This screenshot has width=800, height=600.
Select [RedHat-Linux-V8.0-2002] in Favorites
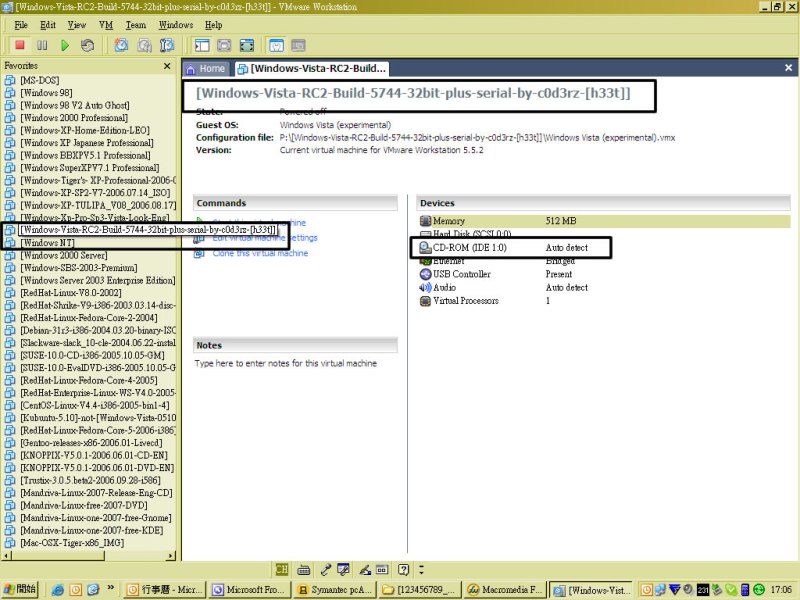click(71, 292)
